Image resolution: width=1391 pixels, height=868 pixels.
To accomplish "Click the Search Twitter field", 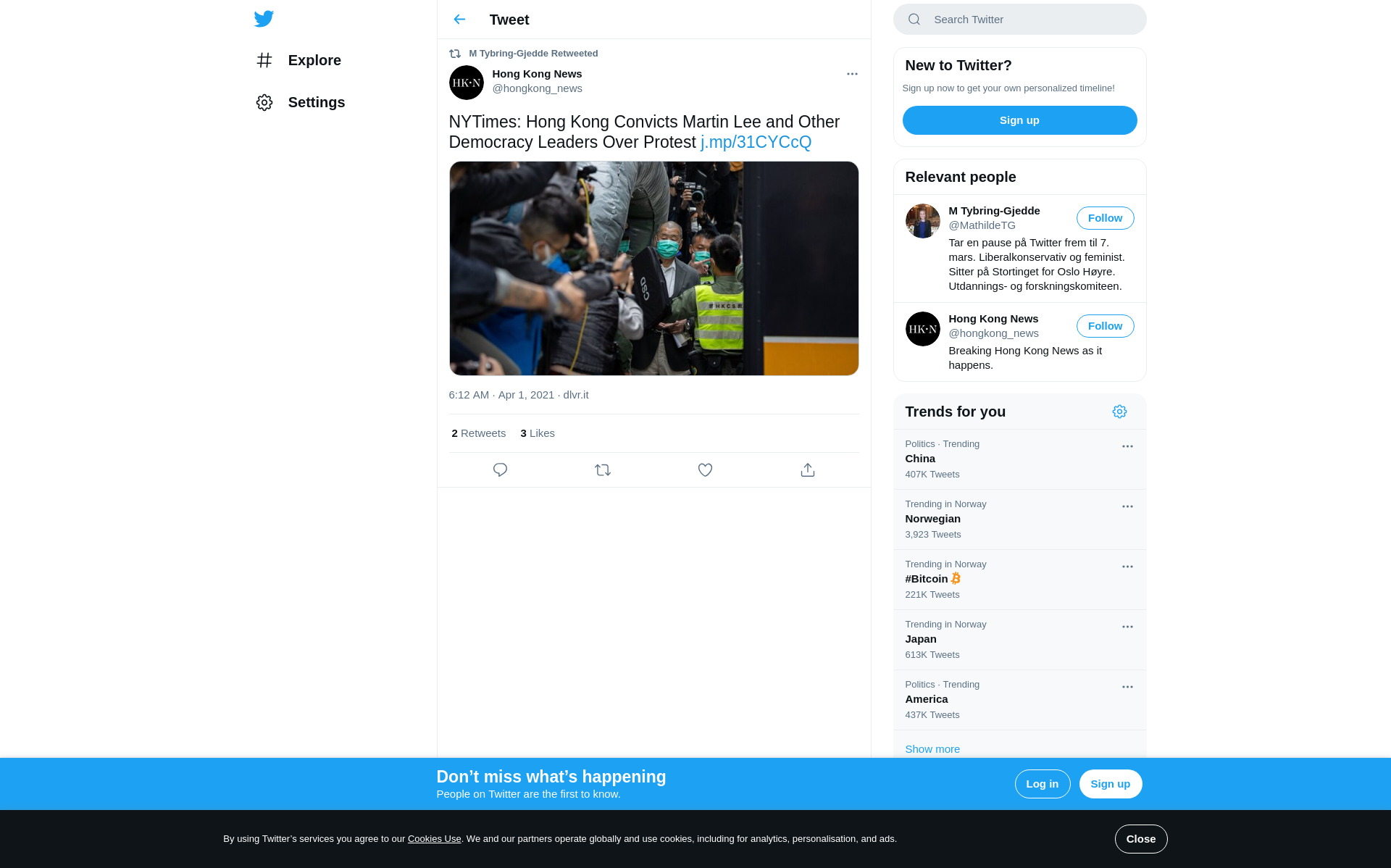I will [x=1019, y=20].
